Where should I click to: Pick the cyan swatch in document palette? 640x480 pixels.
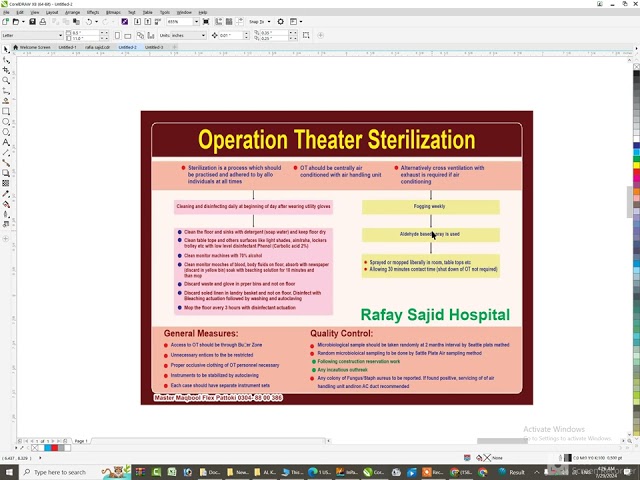(x=48, y=448)
